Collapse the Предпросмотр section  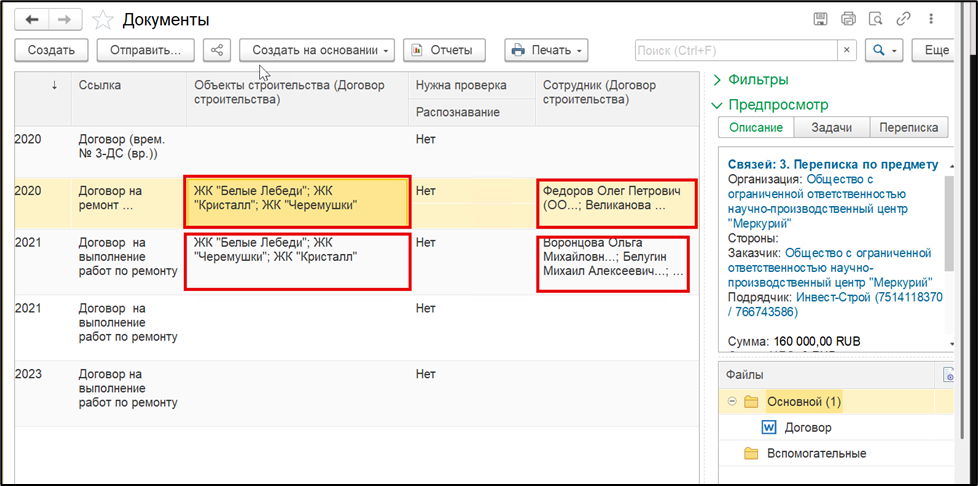770,104
